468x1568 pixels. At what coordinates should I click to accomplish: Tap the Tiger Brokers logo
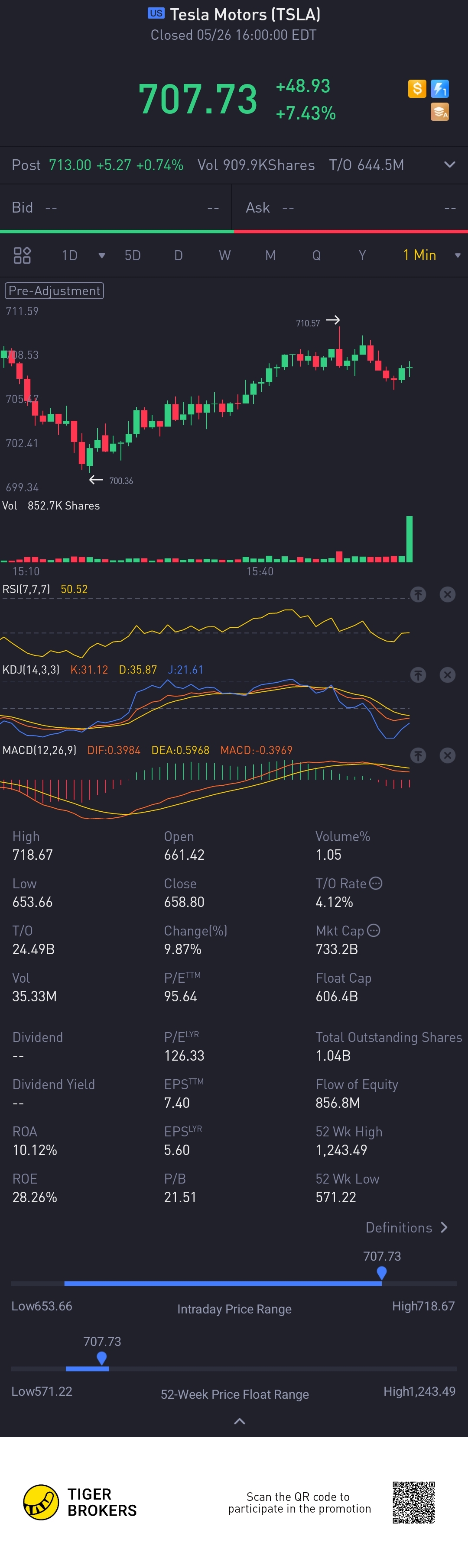80,1502
